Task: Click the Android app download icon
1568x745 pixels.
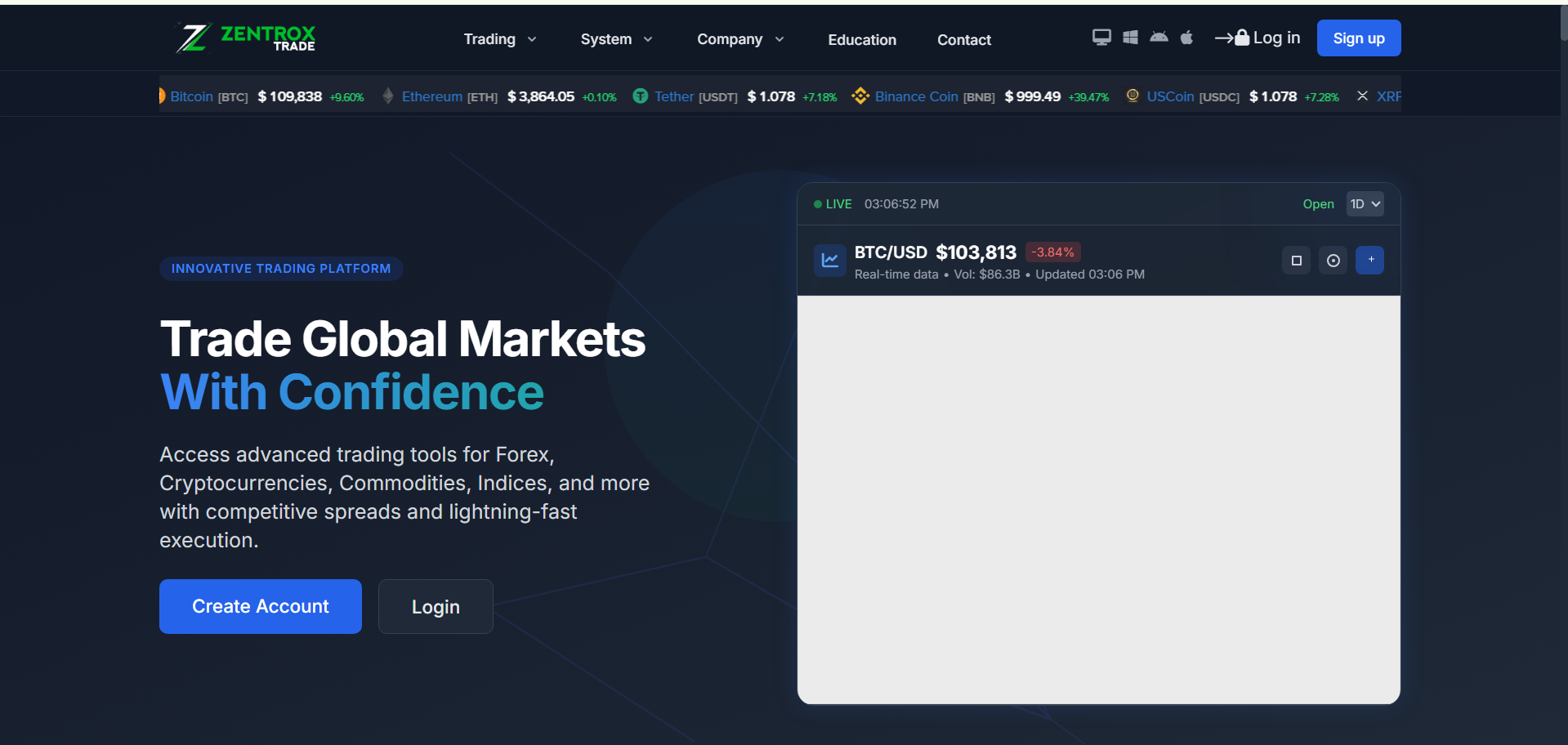Action: tap(1158, 37)
